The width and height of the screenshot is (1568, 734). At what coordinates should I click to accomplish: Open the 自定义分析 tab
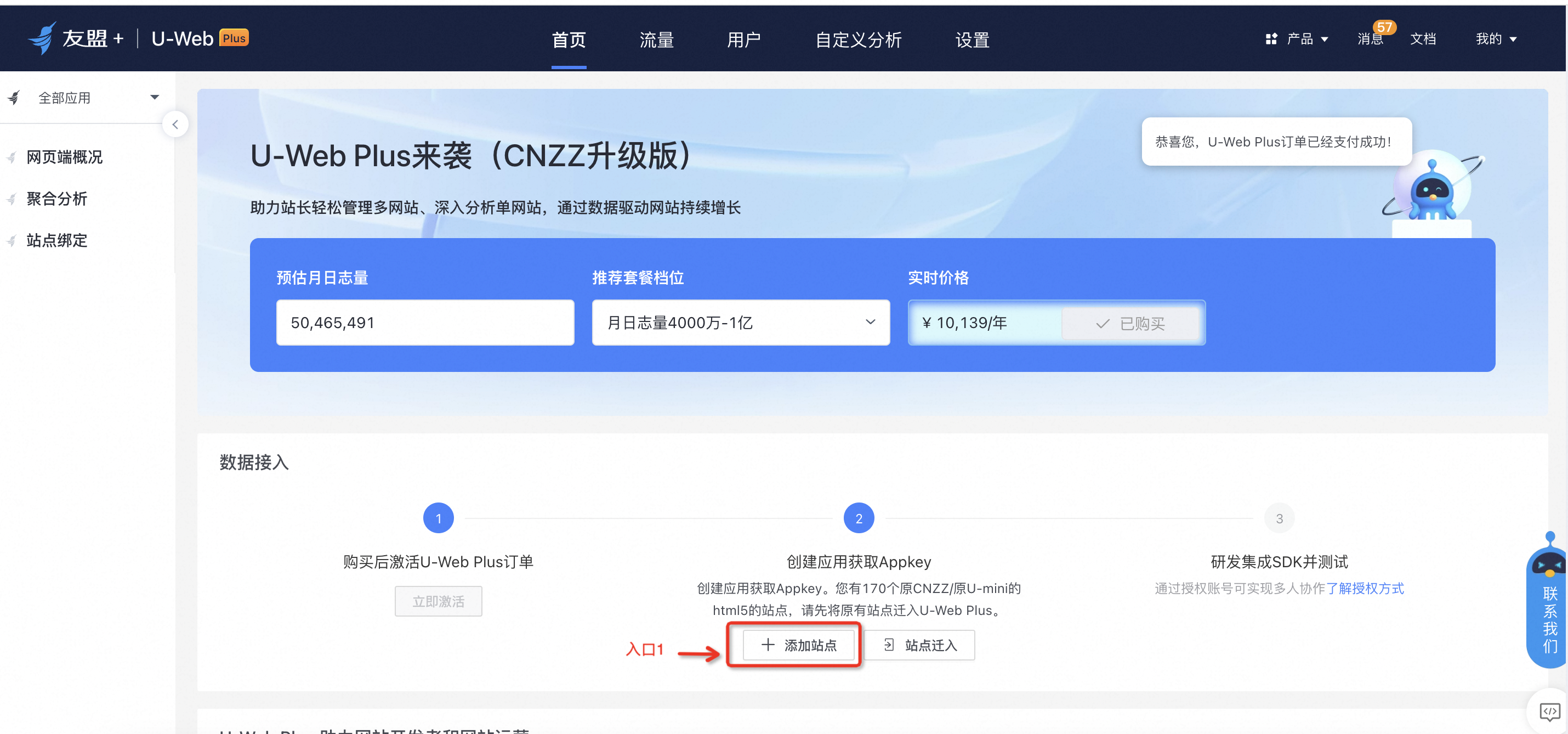click(858, 40)
